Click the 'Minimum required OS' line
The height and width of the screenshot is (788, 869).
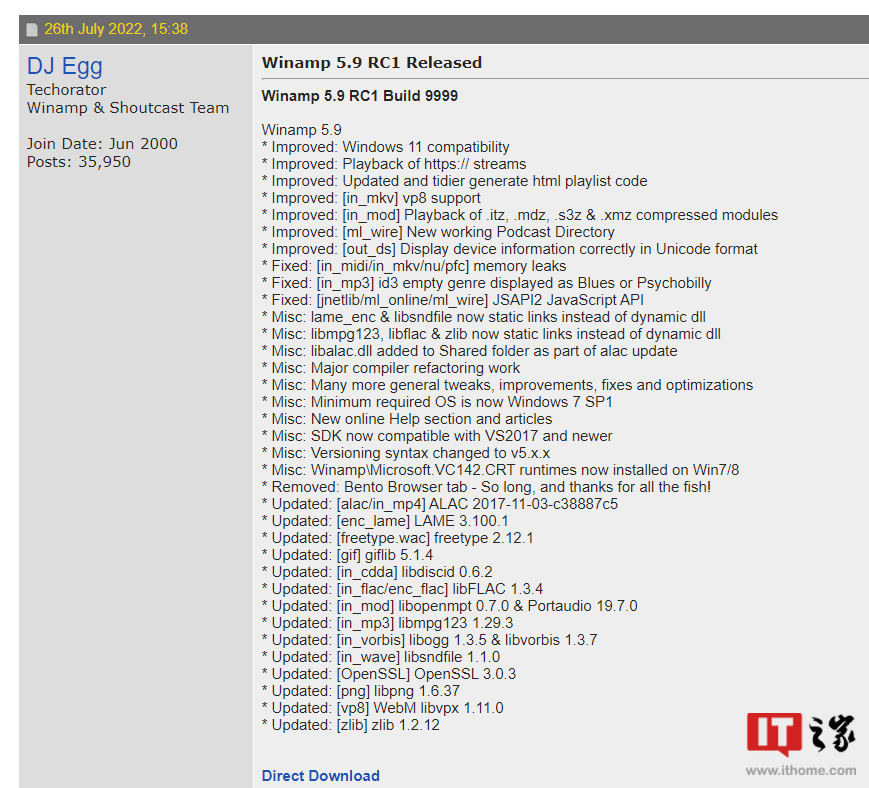[x=437, y=402]
